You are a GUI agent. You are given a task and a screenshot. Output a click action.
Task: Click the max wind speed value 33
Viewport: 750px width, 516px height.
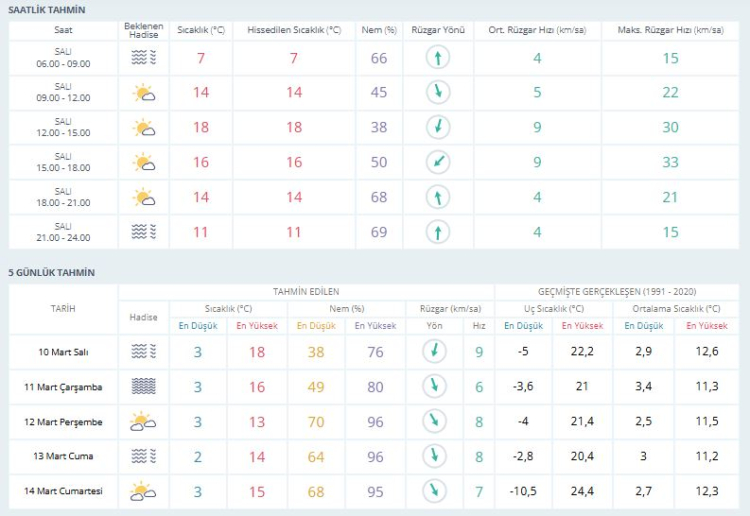tap(670, 162)
